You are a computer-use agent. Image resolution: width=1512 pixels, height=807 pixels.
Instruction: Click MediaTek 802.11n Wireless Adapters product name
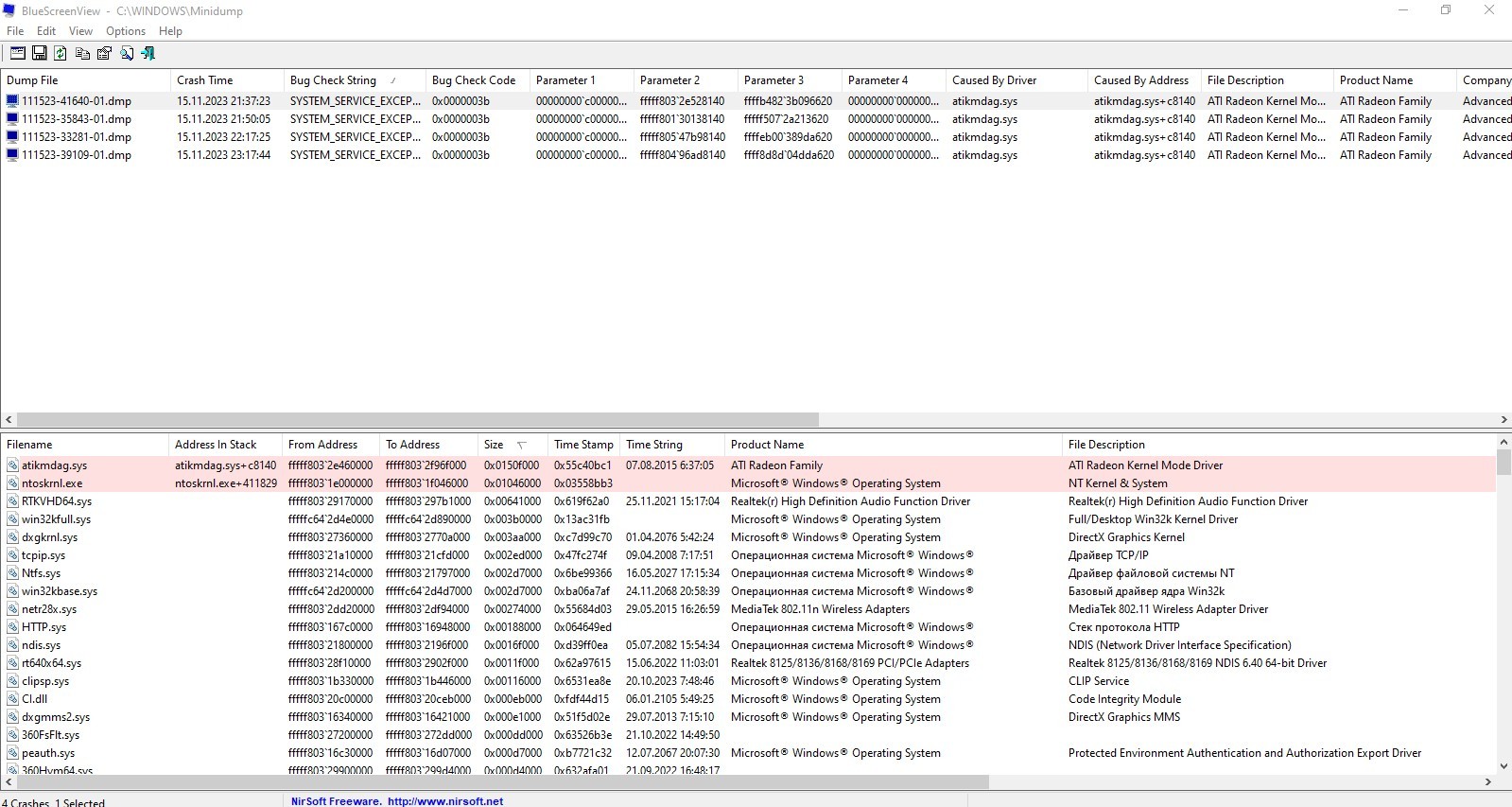point(820,609)
